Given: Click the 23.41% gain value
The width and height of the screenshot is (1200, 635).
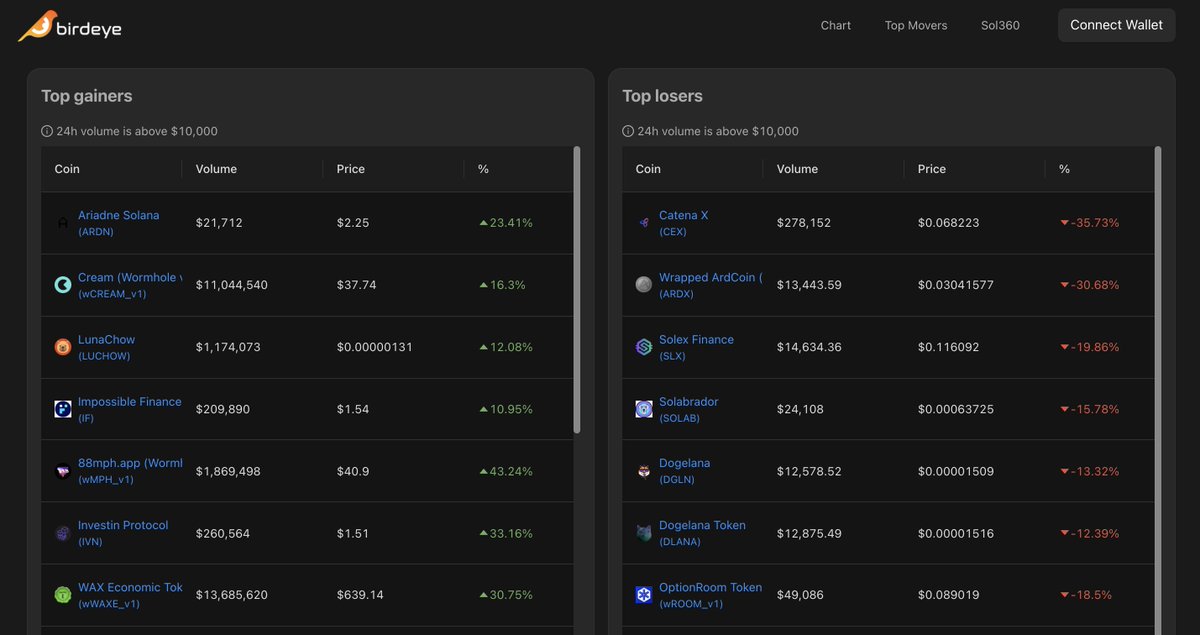Looking at the screenshot, I should (x=506, y=223).
